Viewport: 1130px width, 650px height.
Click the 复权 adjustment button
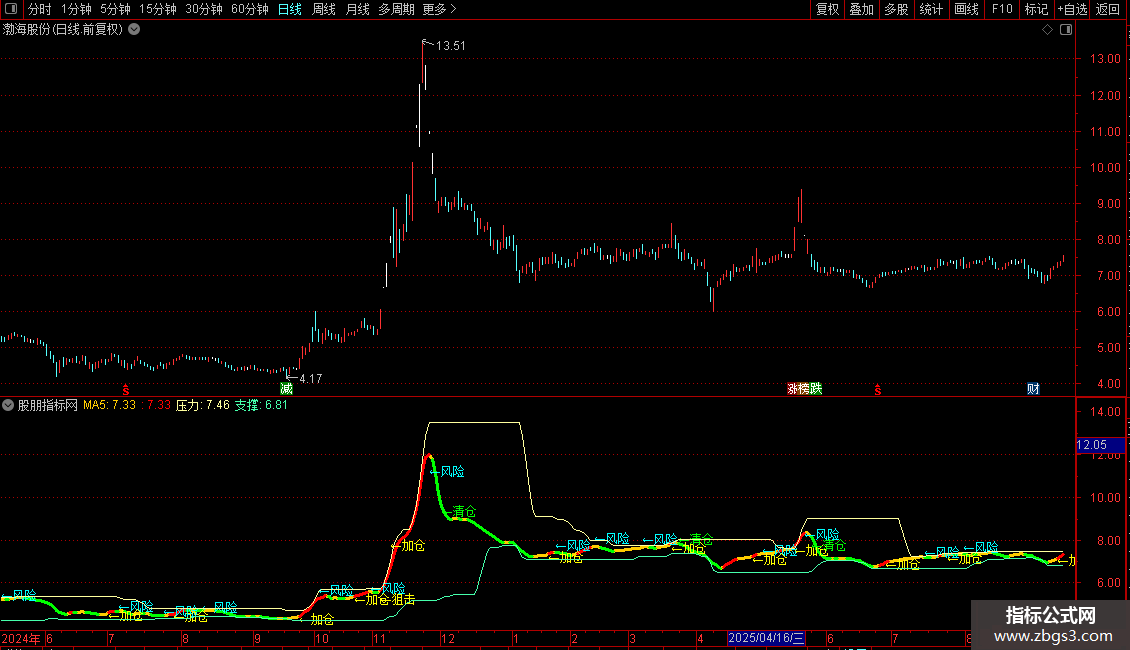pos(827,9)
